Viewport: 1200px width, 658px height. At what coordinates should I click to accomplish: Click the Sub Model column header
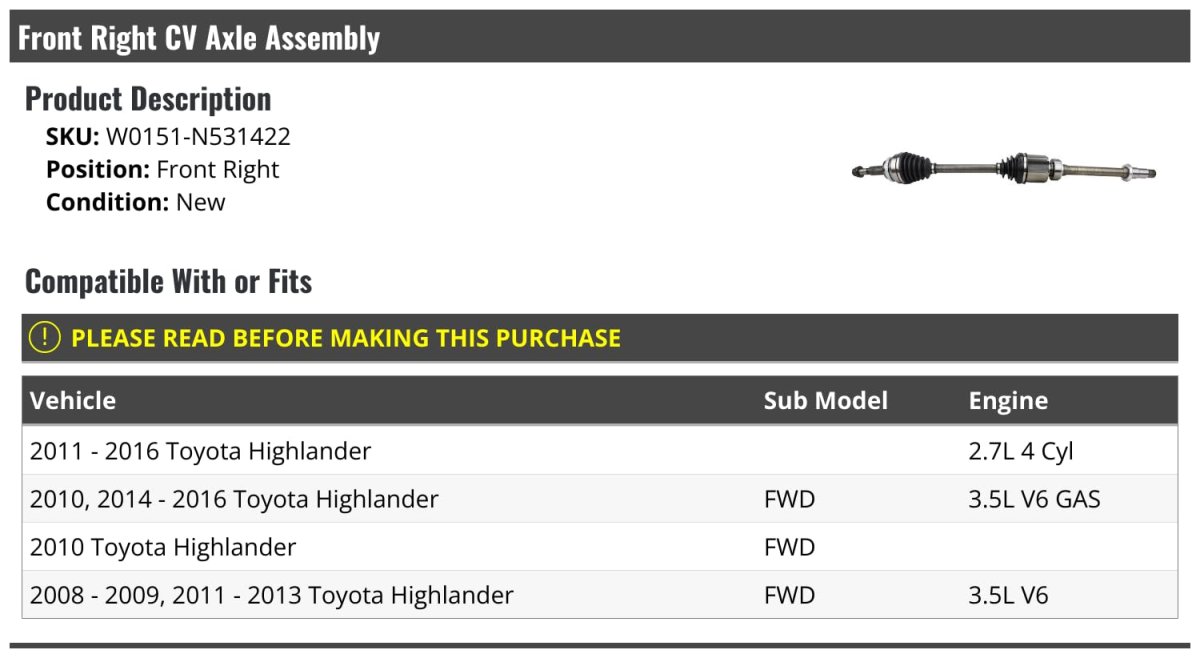(x=825, y=401)
